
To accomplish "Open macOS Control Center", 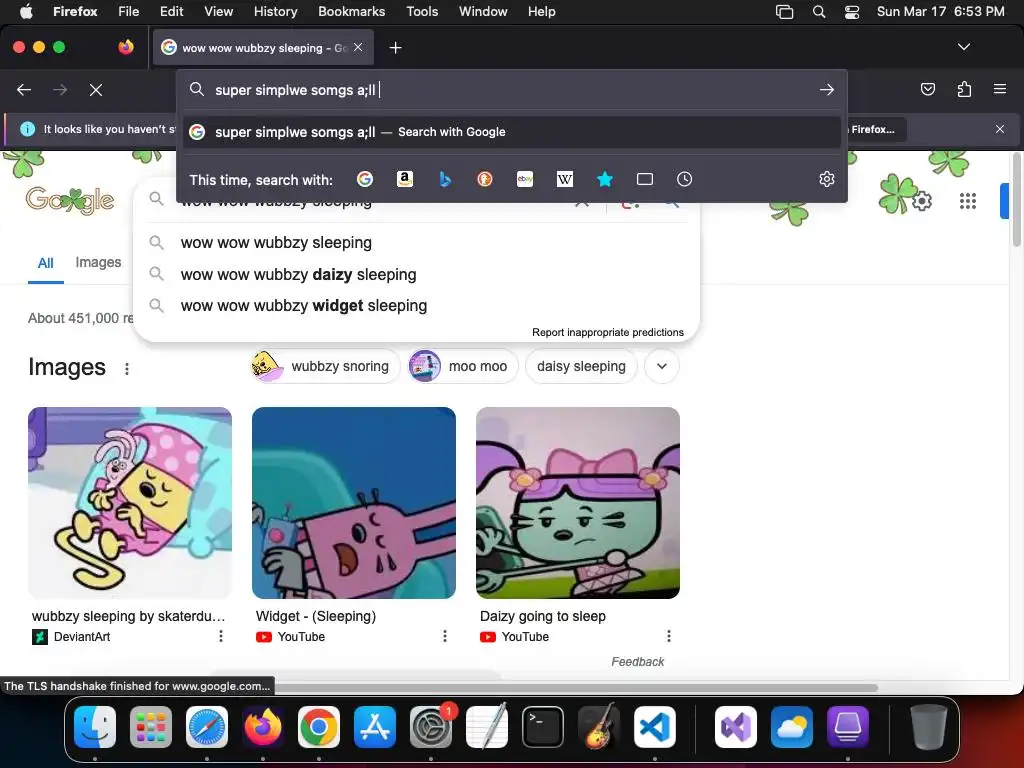I will tap(852, 12).
